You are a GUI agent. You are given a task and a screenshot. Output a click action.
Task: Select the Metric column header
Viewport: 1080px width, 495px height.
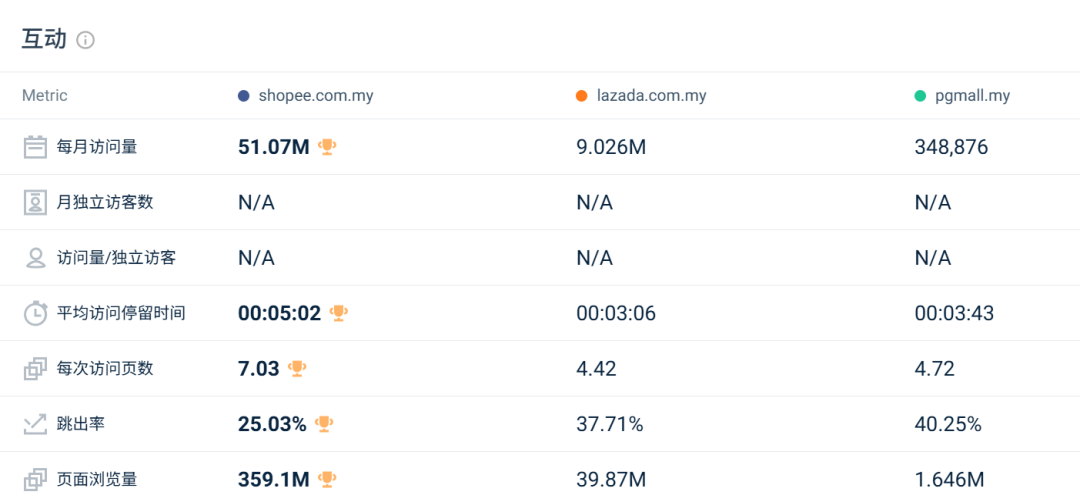click(x=45, y=96)
